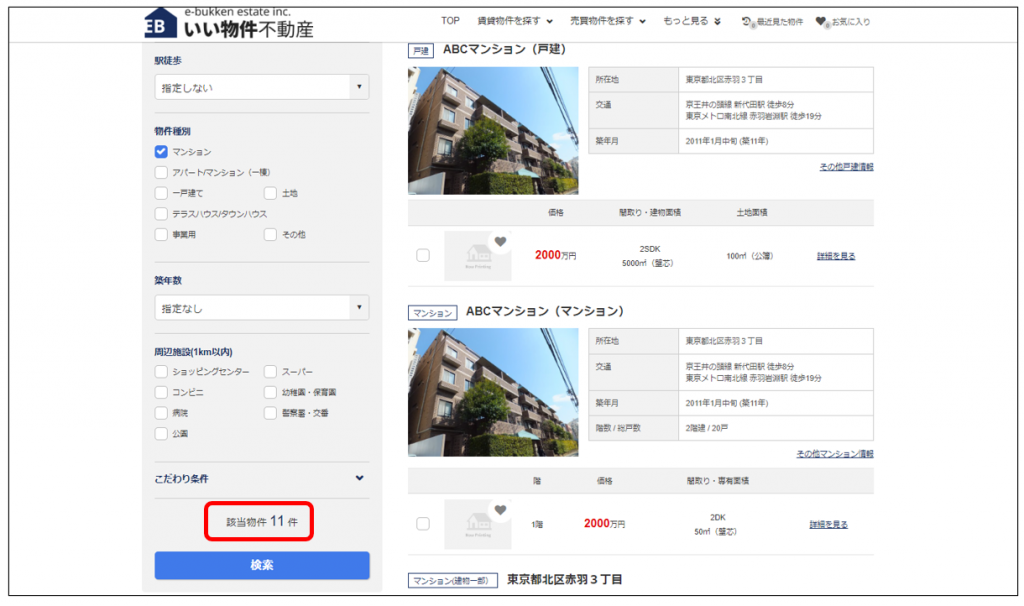The width and height of the screenshot is (1024, 606).
Task: Click もっと見る double-chevron menu
Action: point(691,21)
